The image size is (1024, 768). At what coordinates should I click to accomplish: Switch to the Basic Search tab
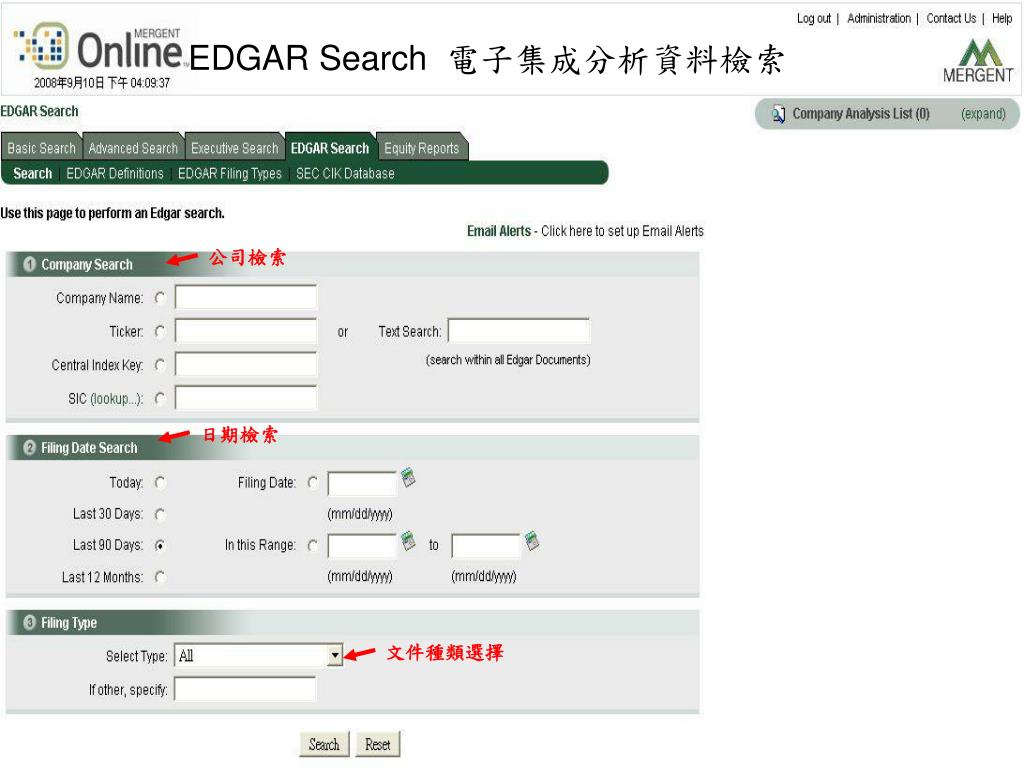[42, 148]
